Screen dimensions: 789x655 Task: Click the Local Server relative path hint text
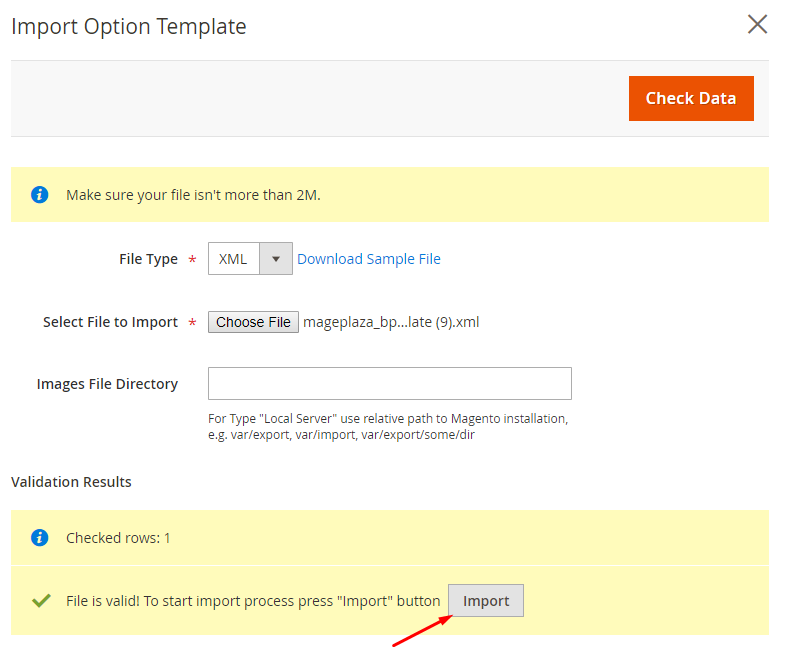pos(388,426)
